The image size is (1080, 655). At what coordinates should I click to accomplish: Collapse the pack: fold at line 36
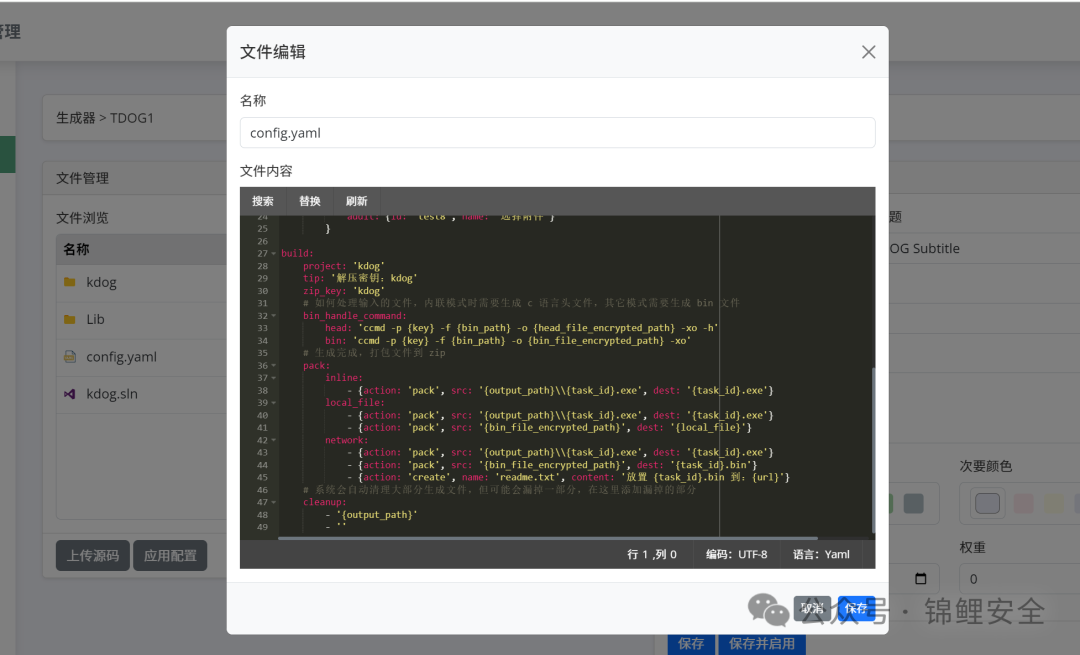273,366
